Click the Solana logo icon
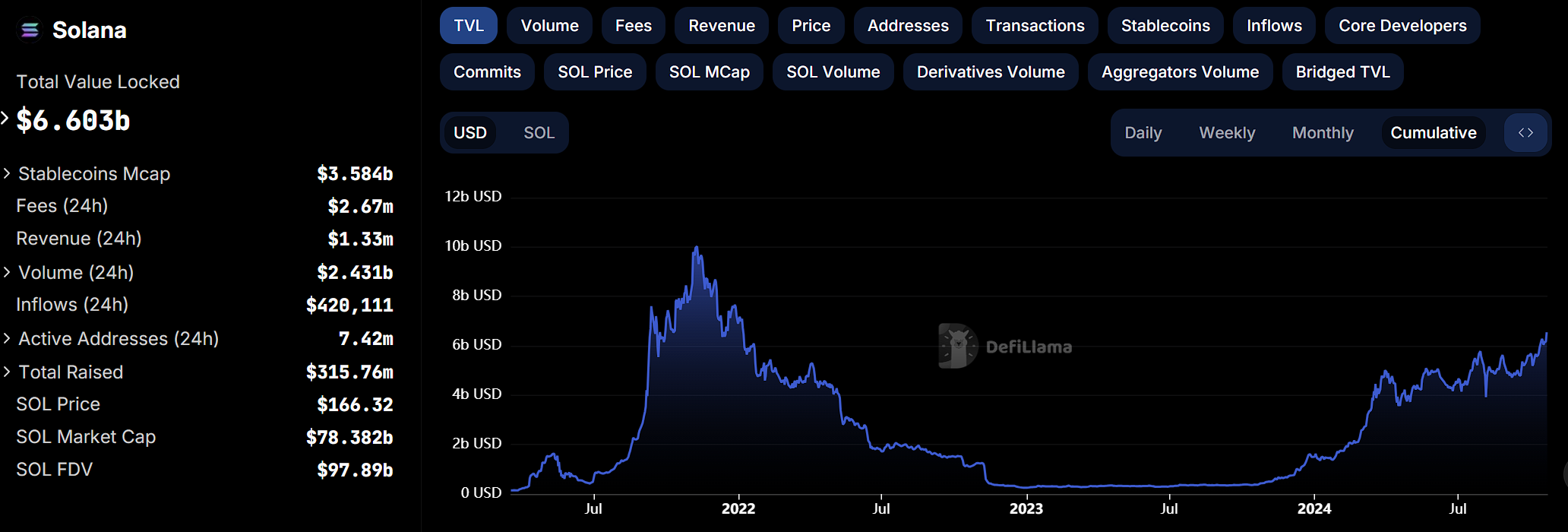Screen dimensions: 1568x532 click(30, 30)
